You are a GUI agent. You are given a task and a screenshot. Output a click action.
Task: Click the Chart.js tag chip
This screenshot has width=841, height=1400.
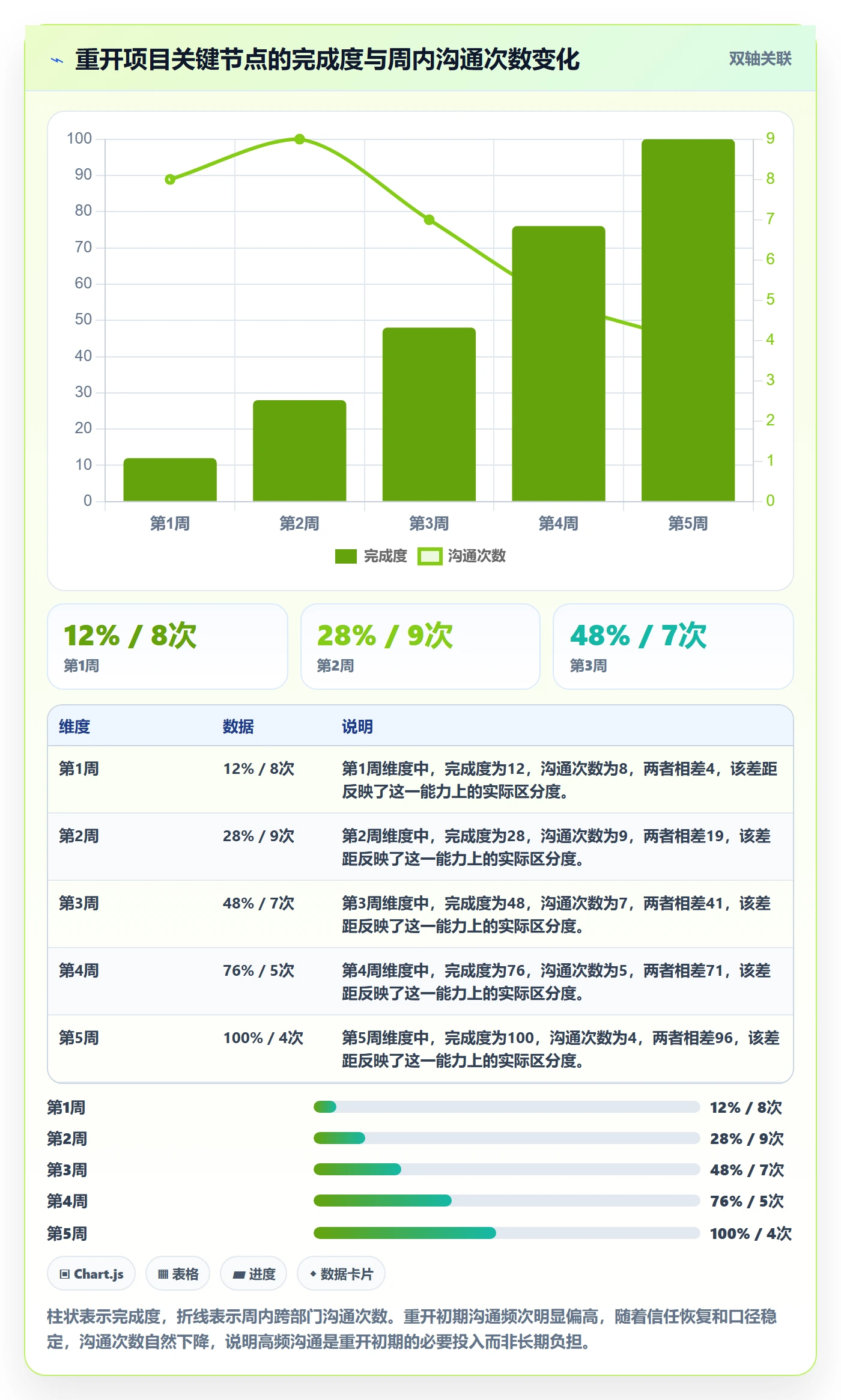point(91,1274)
